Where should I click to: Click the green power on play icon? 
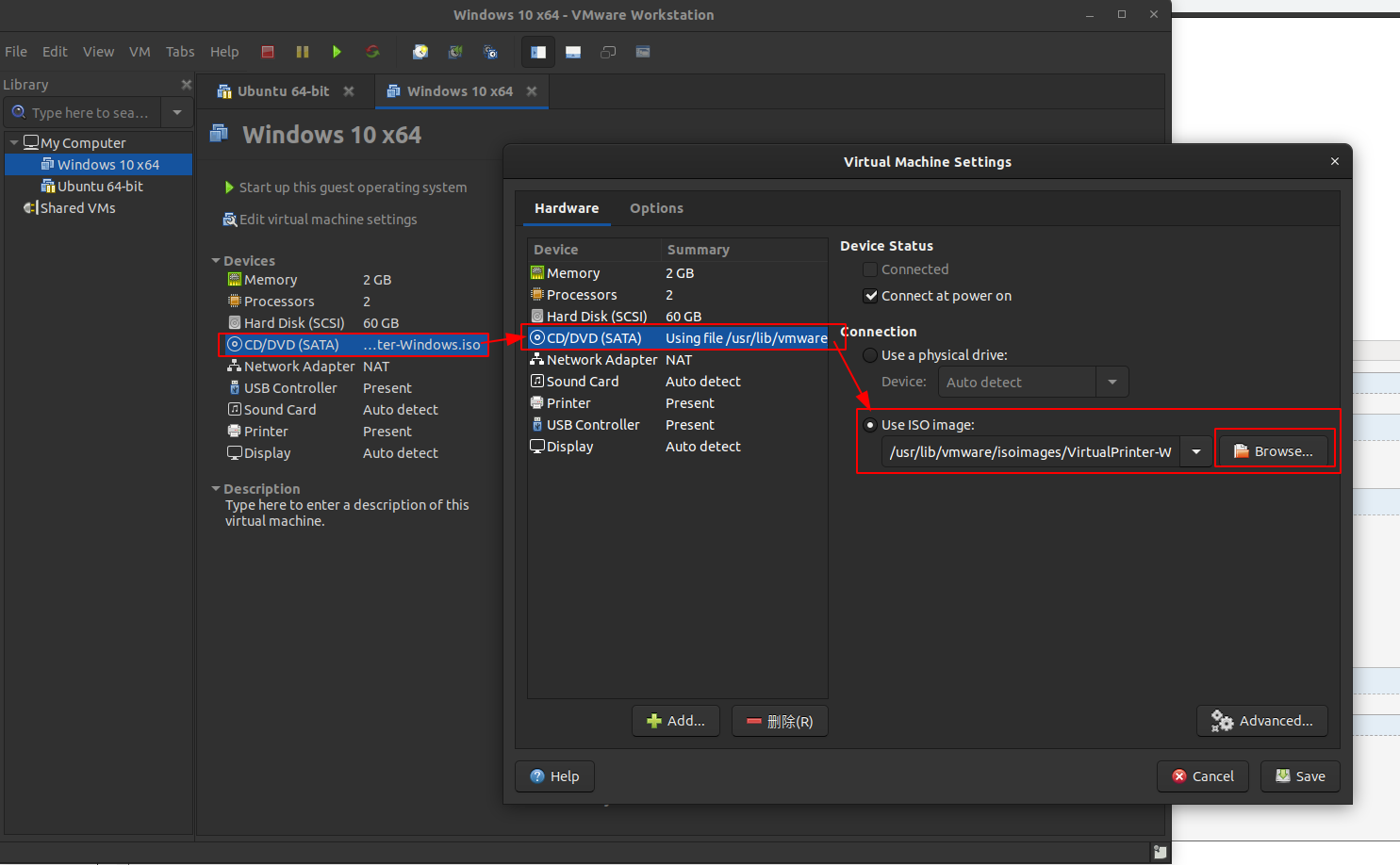pyautogui.click(x=337, y=52)
